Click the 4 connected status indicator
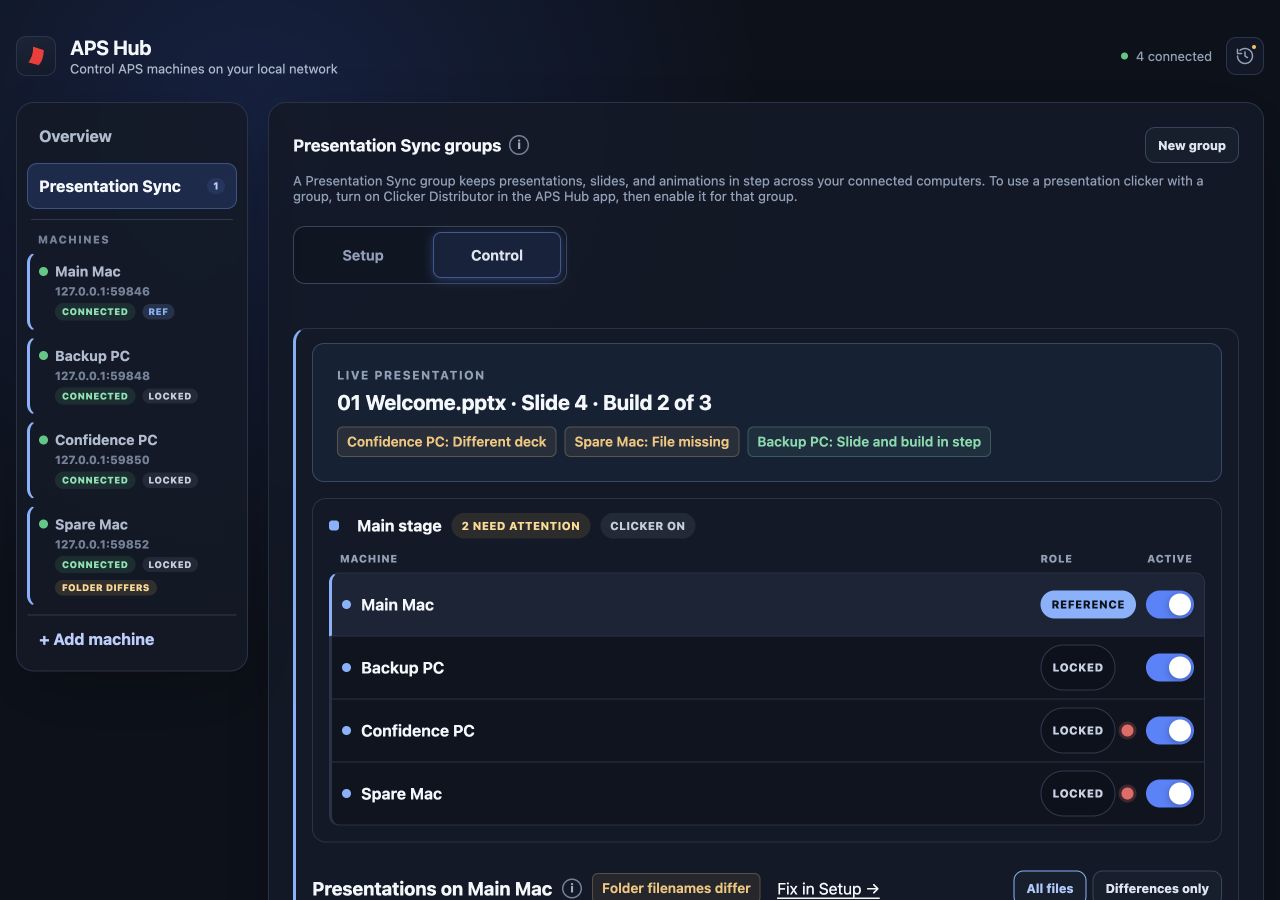1280x900 pixels. point(1166,56)
